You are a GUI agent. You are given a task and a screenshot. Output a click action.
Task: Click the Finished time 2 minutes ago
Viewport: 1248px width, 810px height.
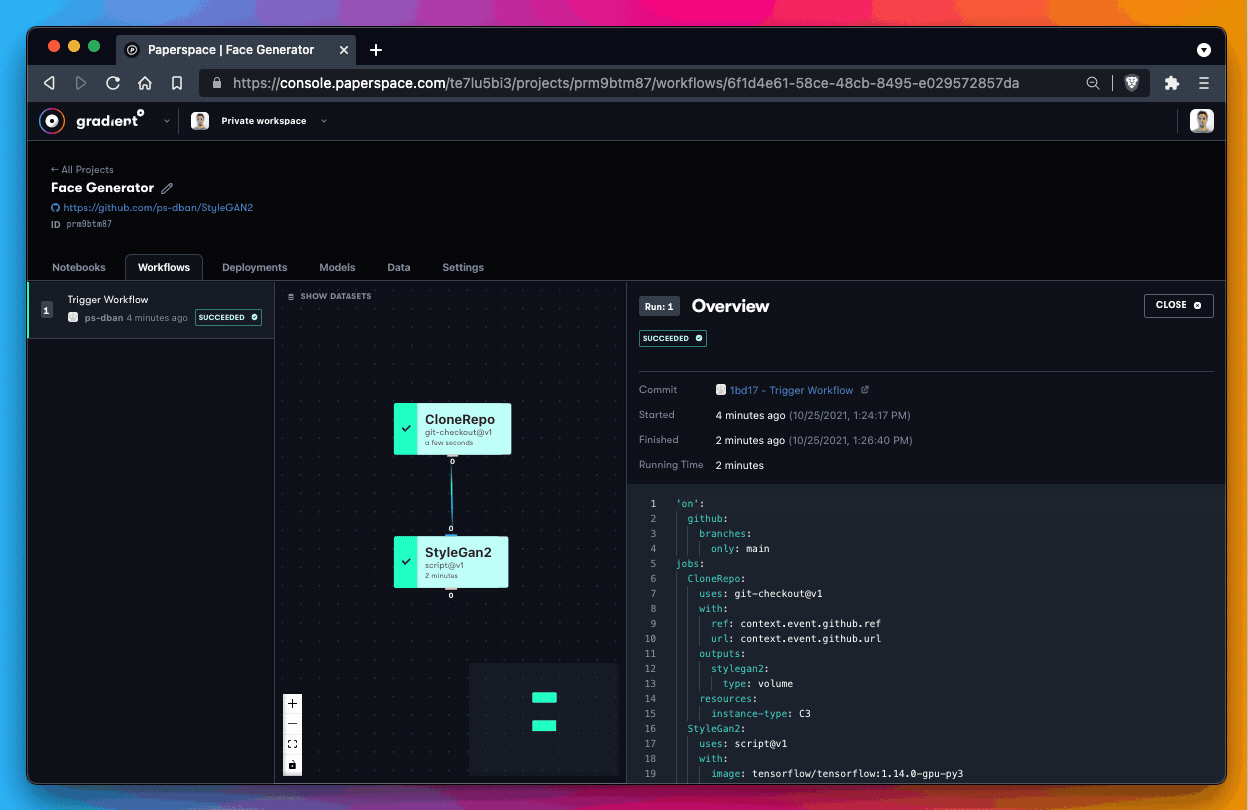click(x=750, y=440)
